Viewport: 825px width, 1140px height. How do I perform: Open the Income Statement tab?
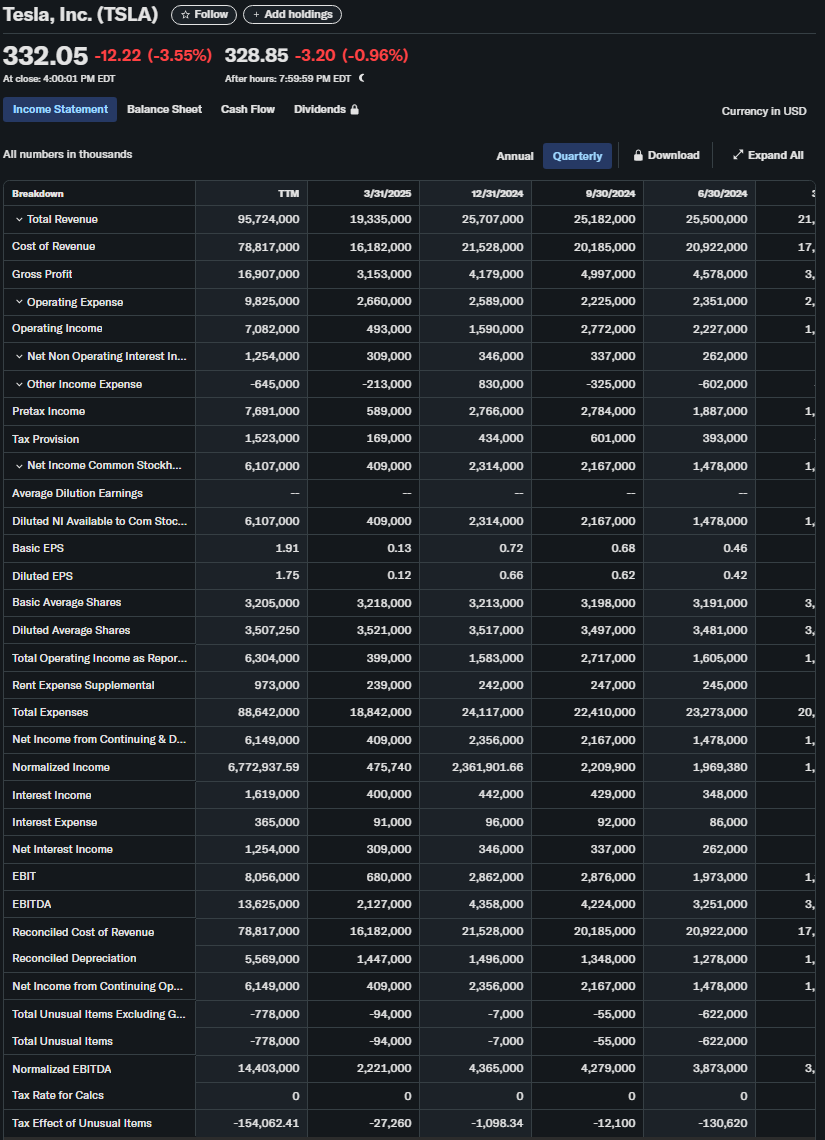click(x=60, y=110)
